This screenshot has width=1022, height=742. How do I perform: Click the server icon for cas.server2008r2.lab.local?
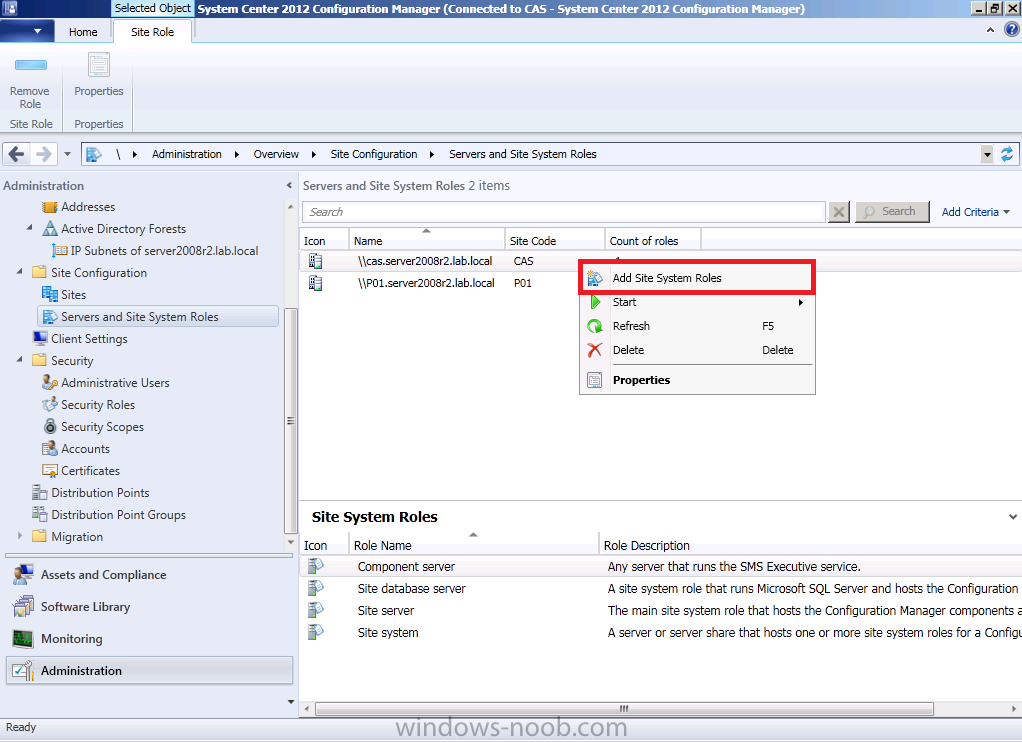(x=316, y=261)
